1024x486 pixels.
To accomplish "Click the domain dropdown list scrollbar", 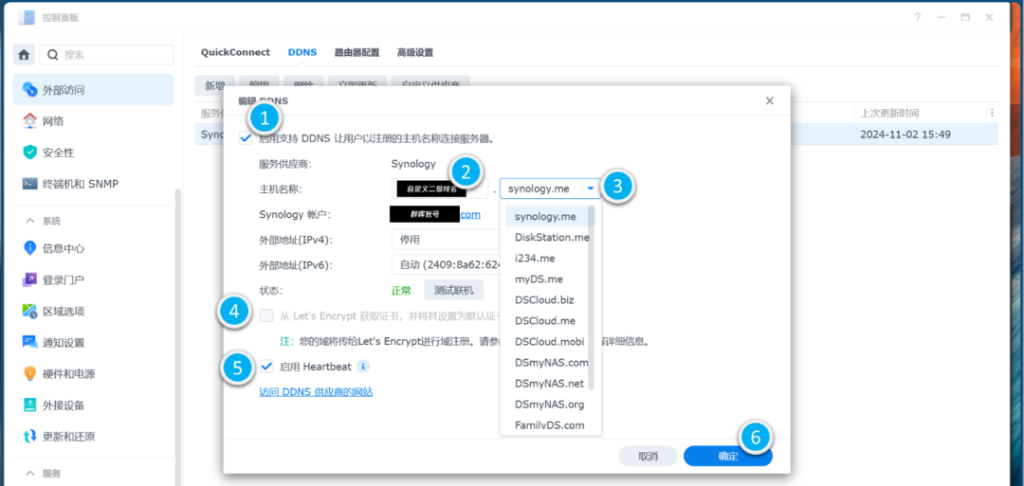I will pos(592,297).
